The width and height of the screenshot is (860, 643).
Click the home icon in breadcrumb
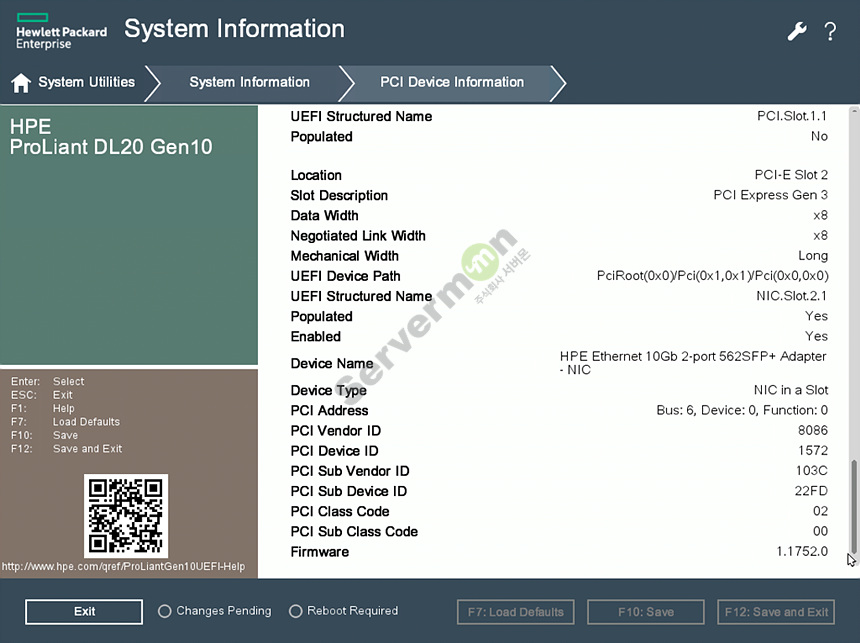pyautogui.click(x=21, y=83)
